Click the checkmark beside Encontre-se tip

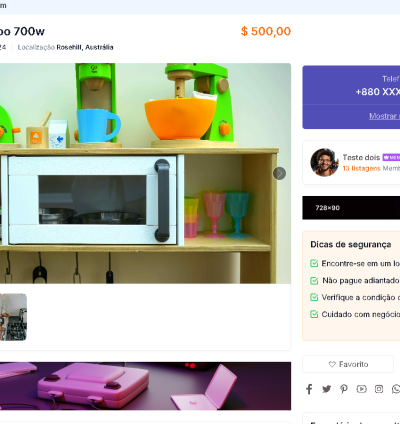[x=314, y=263]
